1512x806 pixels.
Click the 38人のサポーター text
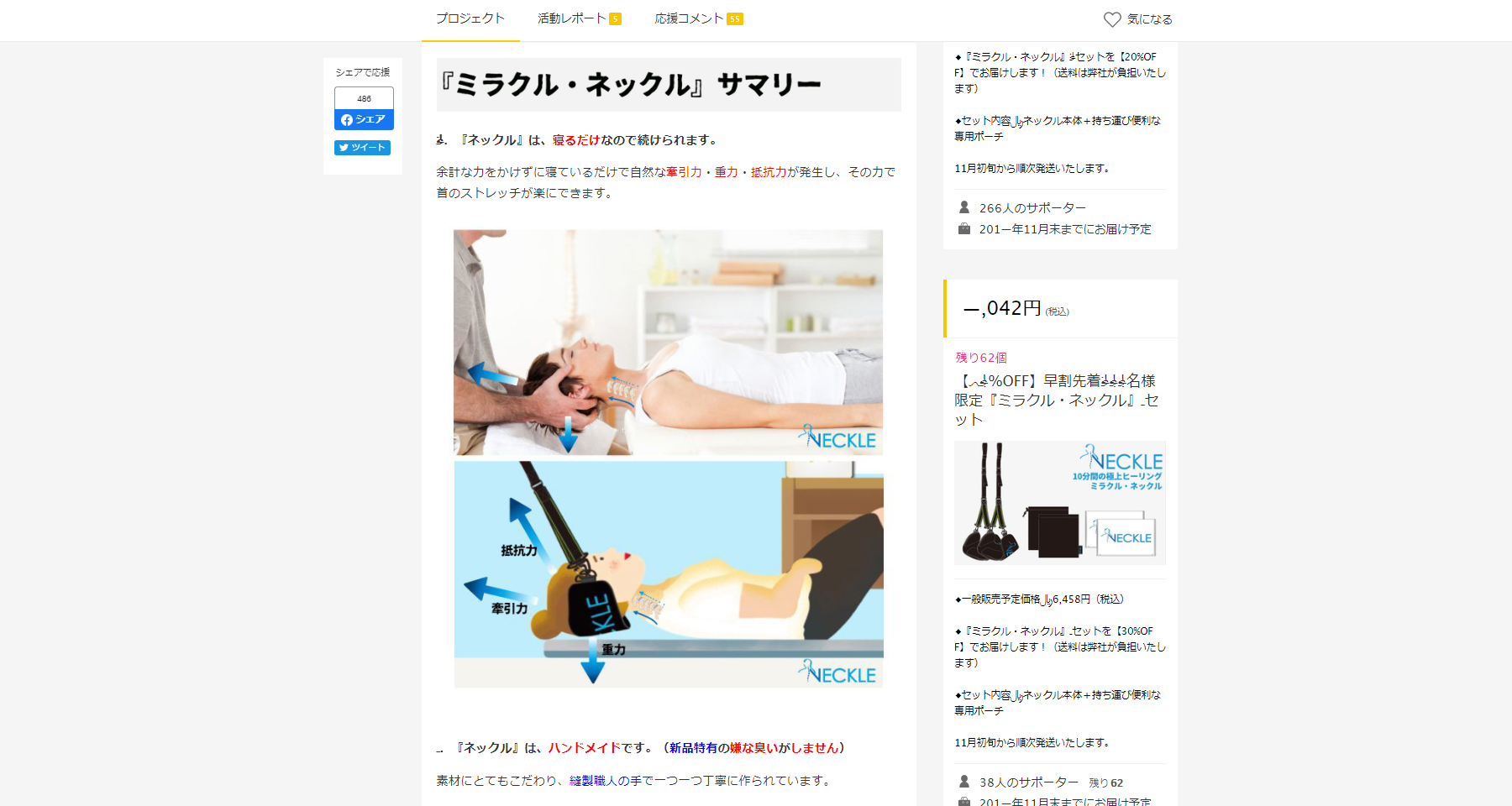click(1028, 782)
